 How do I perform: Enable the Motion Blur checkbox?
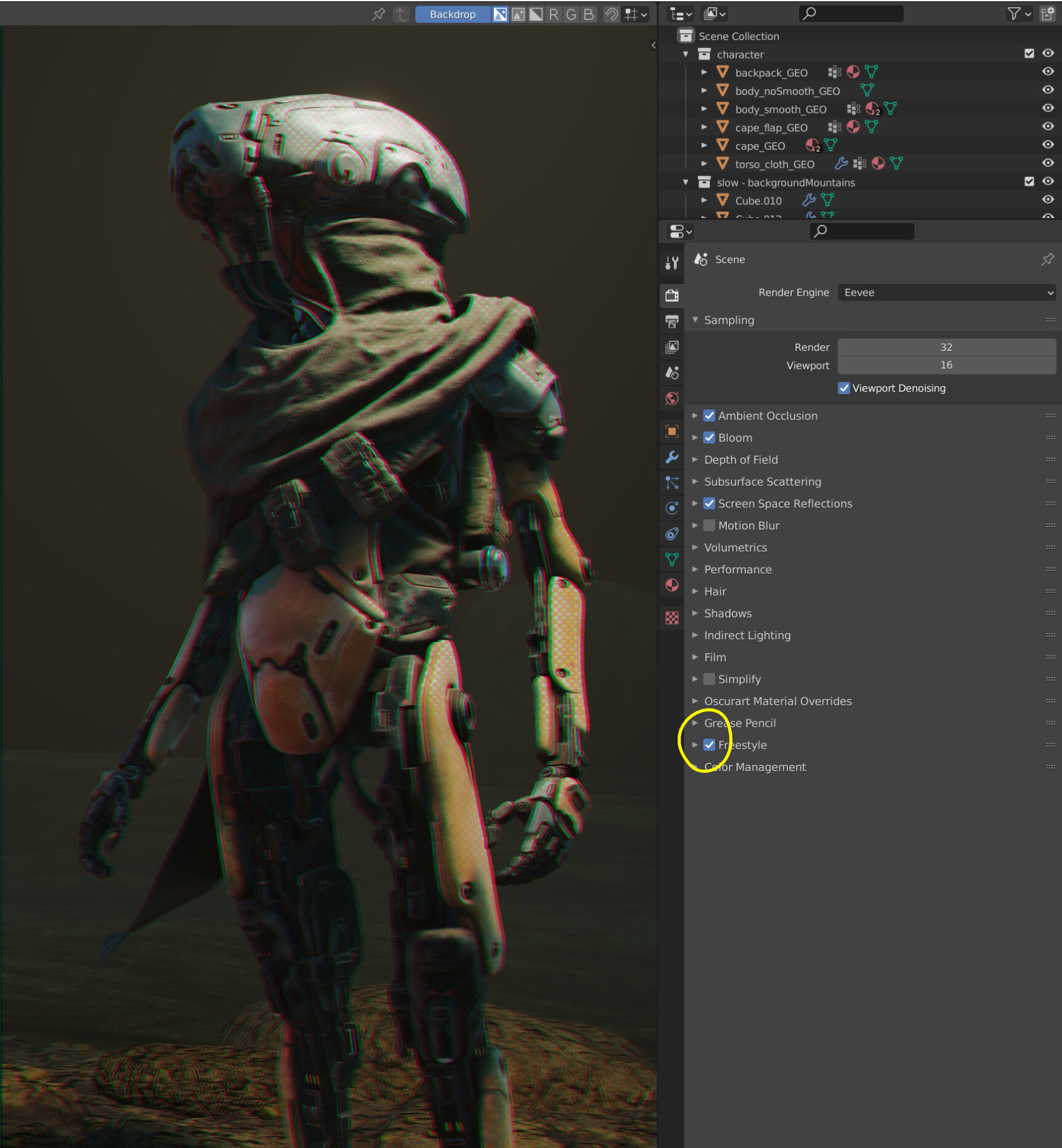pos(710,525)
